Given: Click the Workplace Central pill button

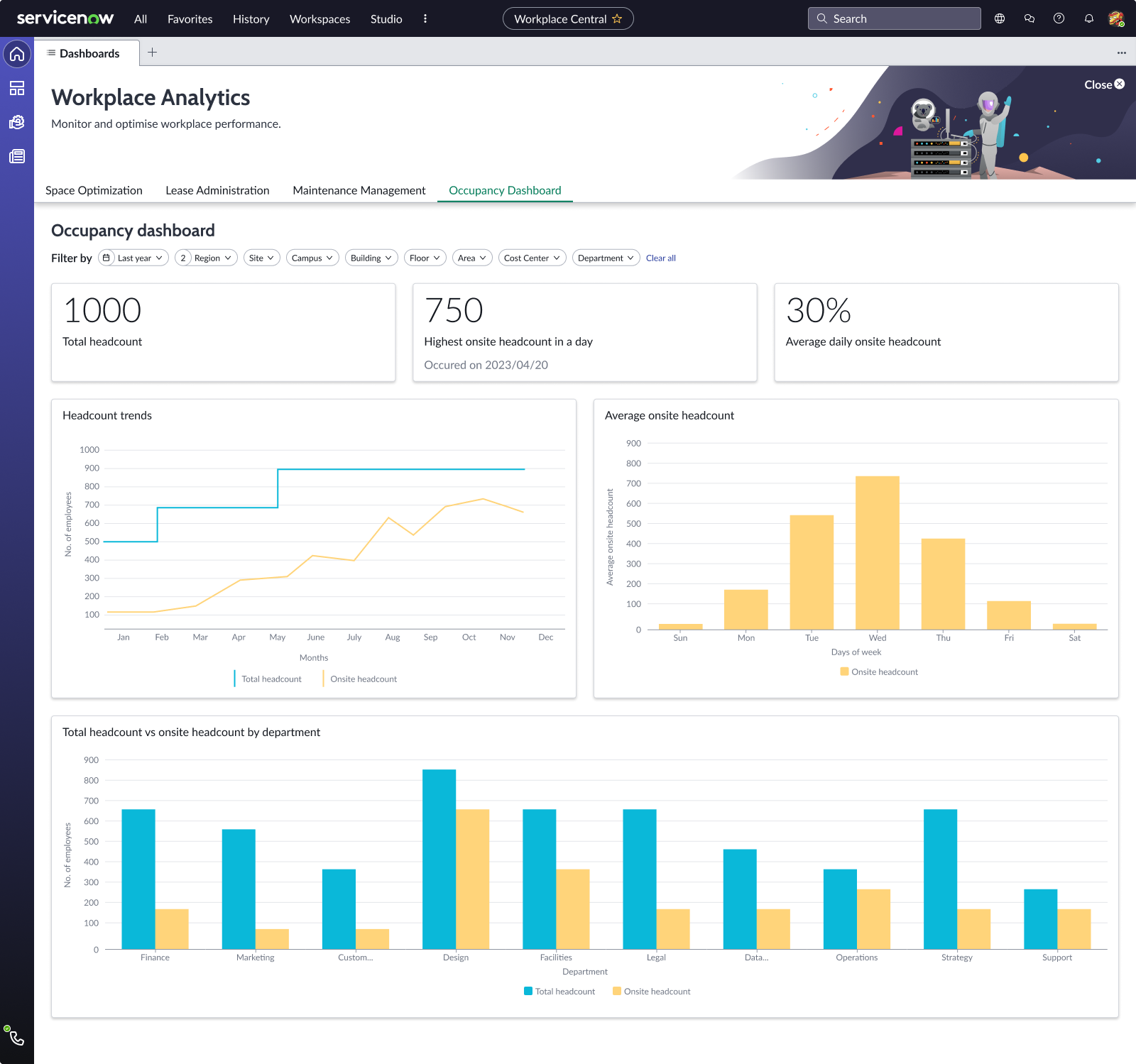Looking at the screenshot, I should click(568, 18).
